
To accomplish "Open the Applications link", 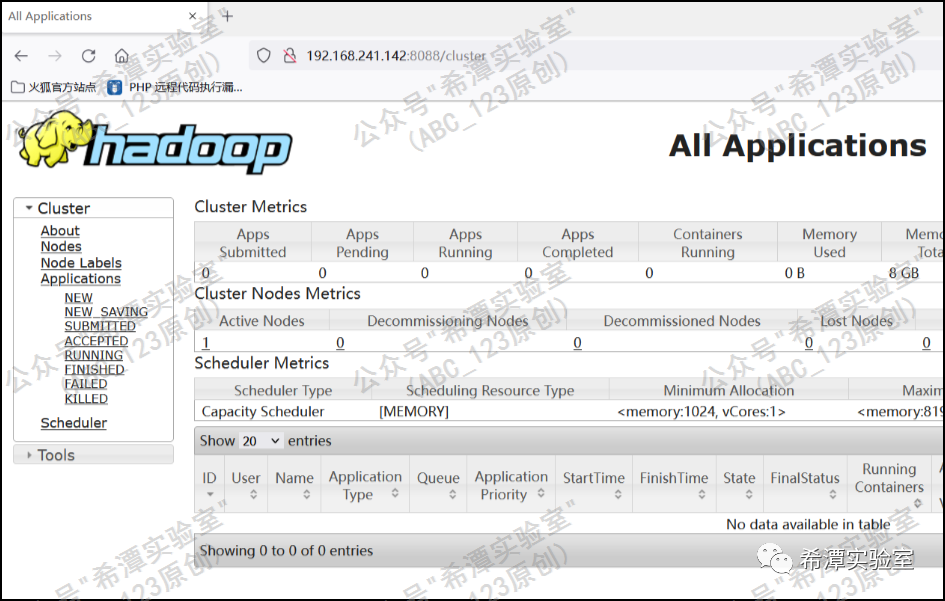I will coord(80,278).
